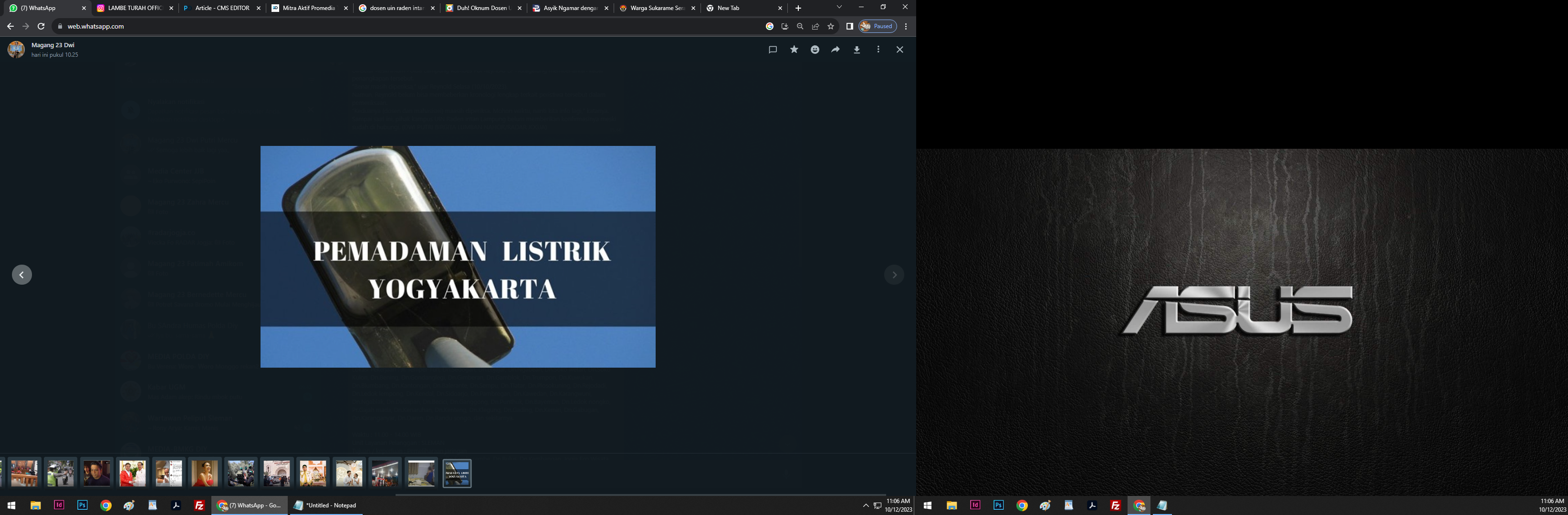The height and width of the screenshot is (515, 1568).
Task: Go to message in chat icon
Action: pyautogui.click(x=773, y=50)
